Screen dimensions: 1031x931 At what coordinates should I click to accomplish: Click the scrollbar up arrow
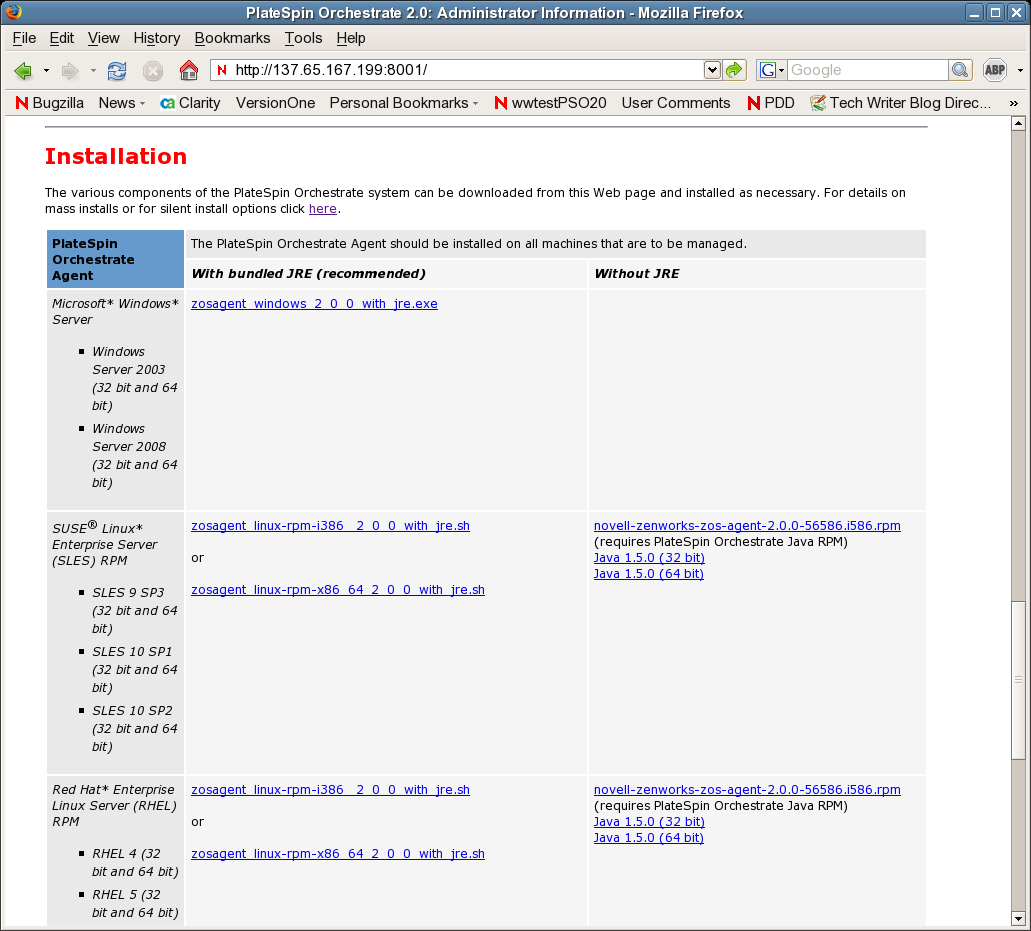(1019, 123)
